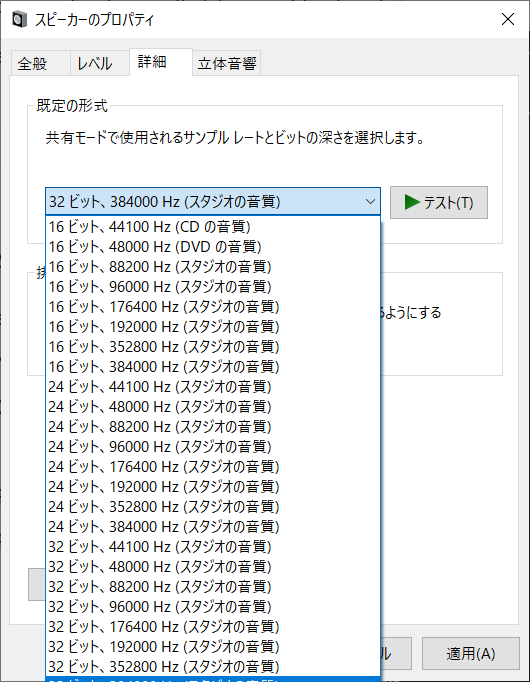Choose 16 ビット、44100 Hz (CD の音質)
Viewport: 530px width, 682px height.
[213, 227]
